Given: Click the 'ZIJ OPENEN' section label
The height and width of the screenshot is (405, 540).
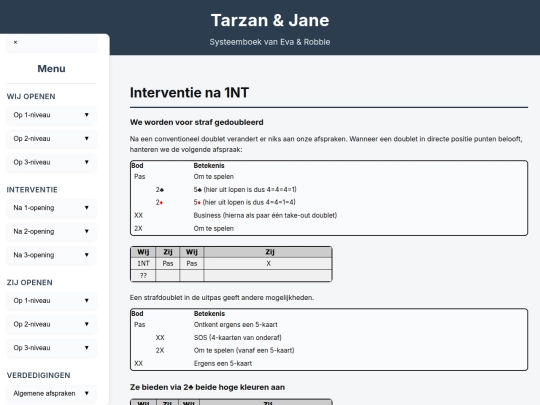Looking at the screenshot, I should 30,283.
